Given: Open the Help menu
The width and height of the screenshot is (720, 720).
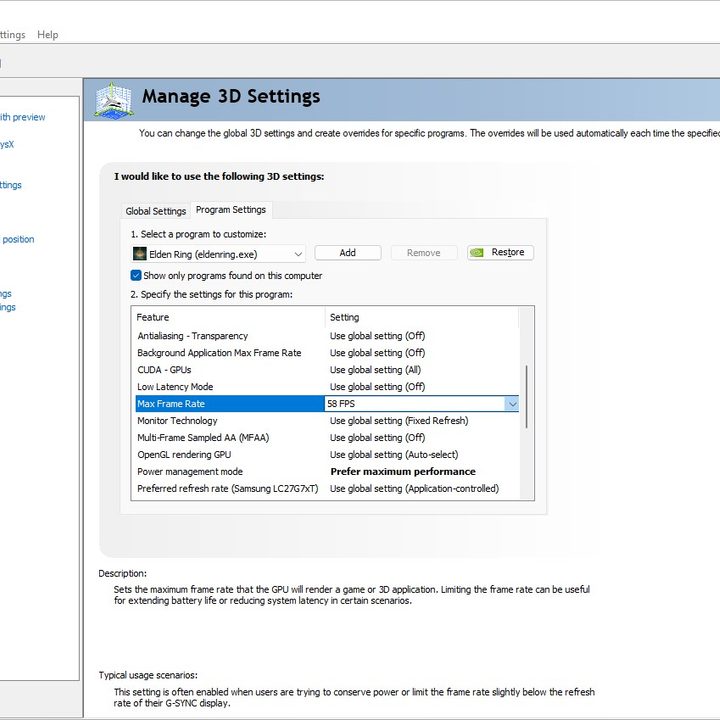Looking at the screenshot, I should [x=48, y=34].
